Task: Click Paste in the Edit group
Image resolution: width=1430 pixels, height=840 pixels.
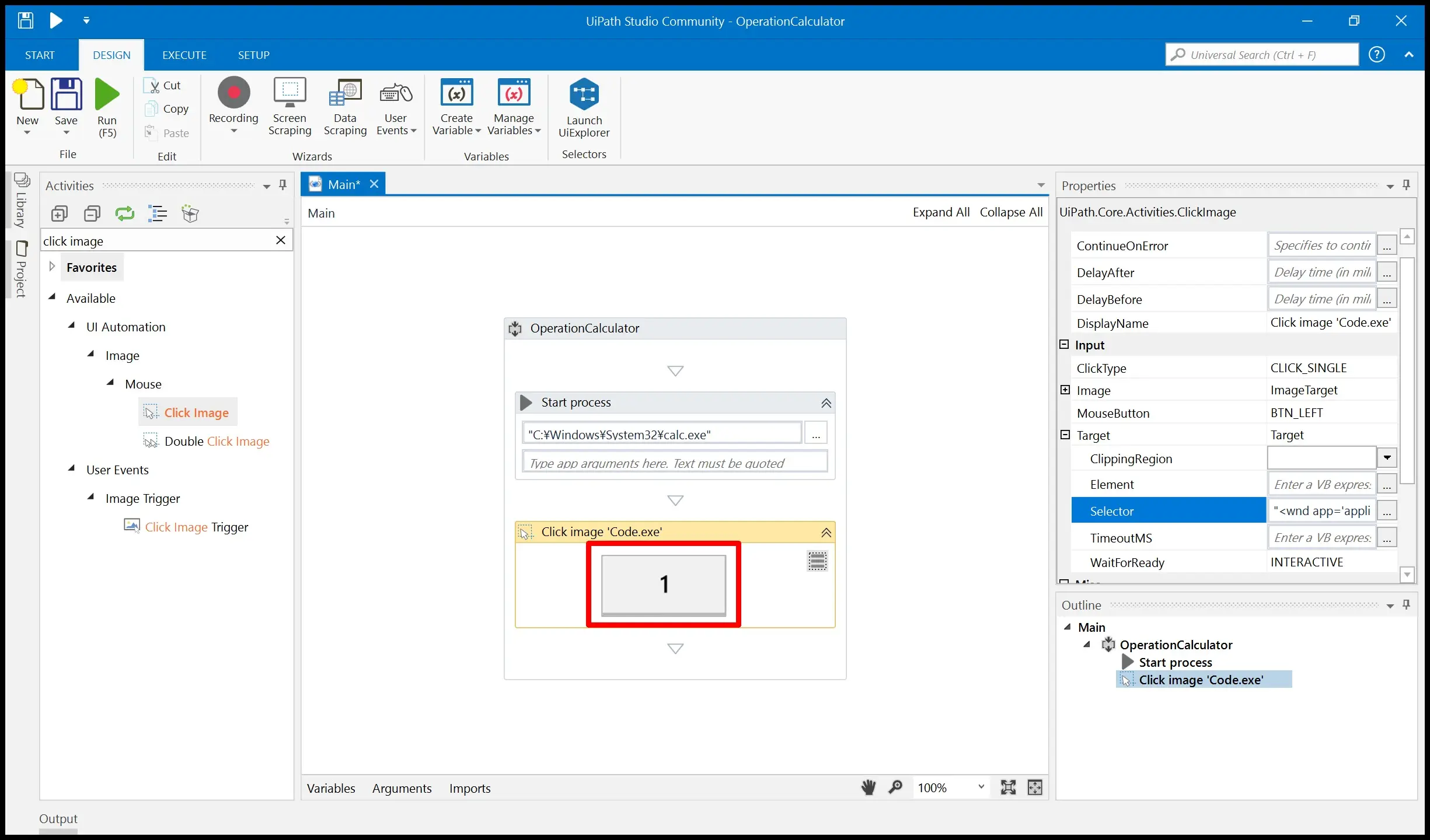Action: [x=167, y=133]
